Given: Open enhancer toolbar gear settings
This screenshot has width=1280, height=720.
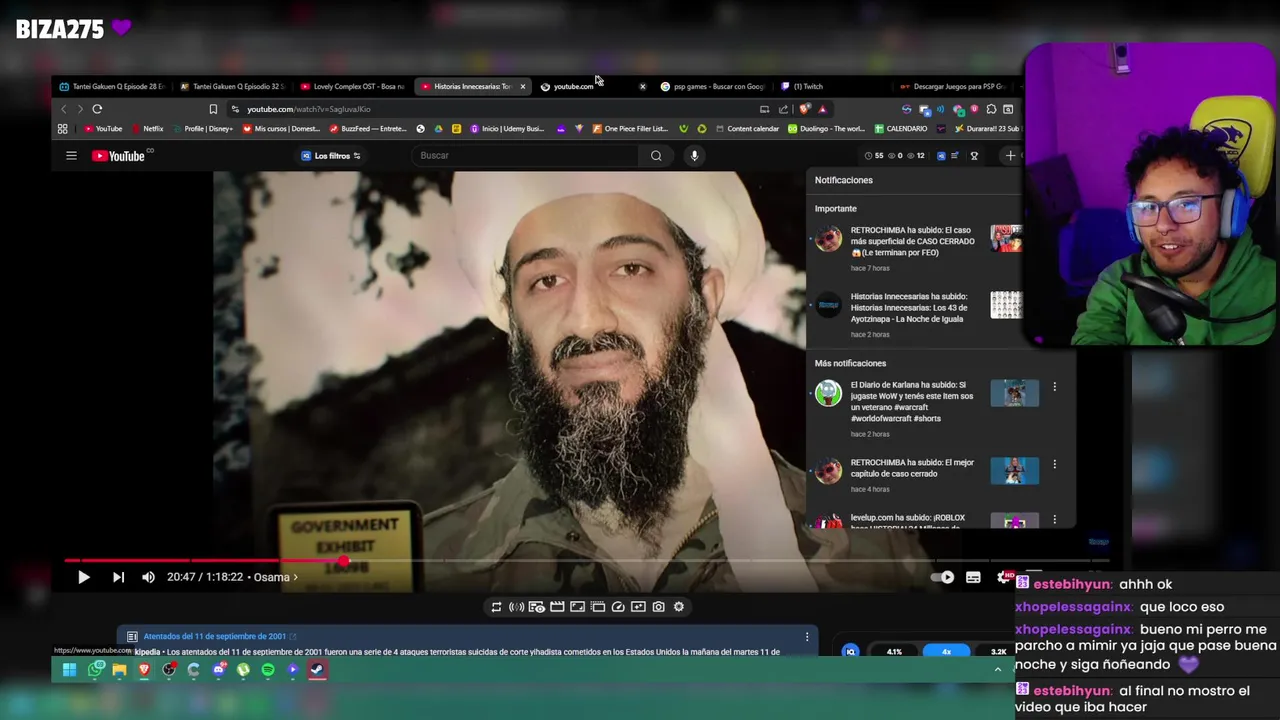Looking at the screenshot, I should [678, 607].
